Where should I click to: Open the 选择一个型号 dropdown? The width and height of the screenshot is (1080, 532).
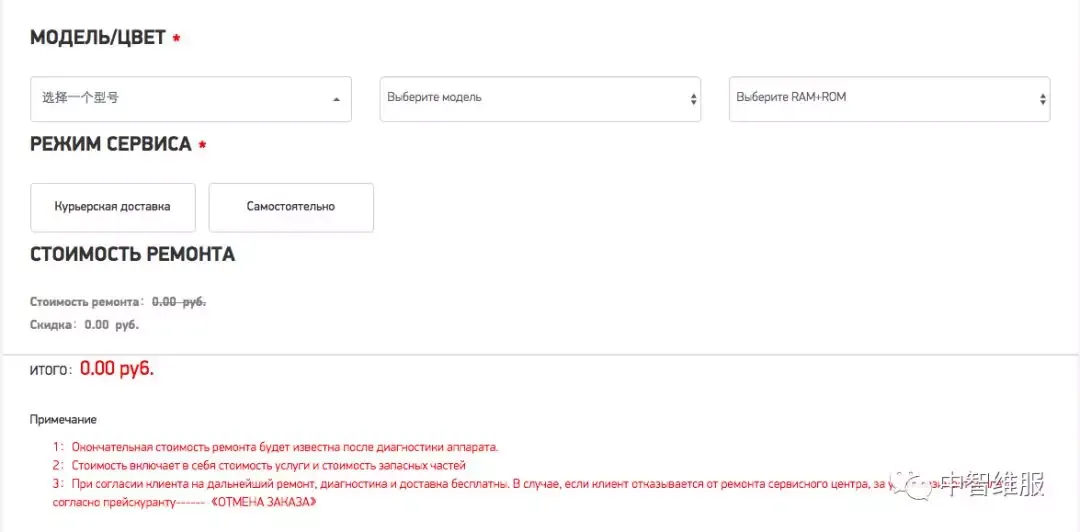coord(191,99)
